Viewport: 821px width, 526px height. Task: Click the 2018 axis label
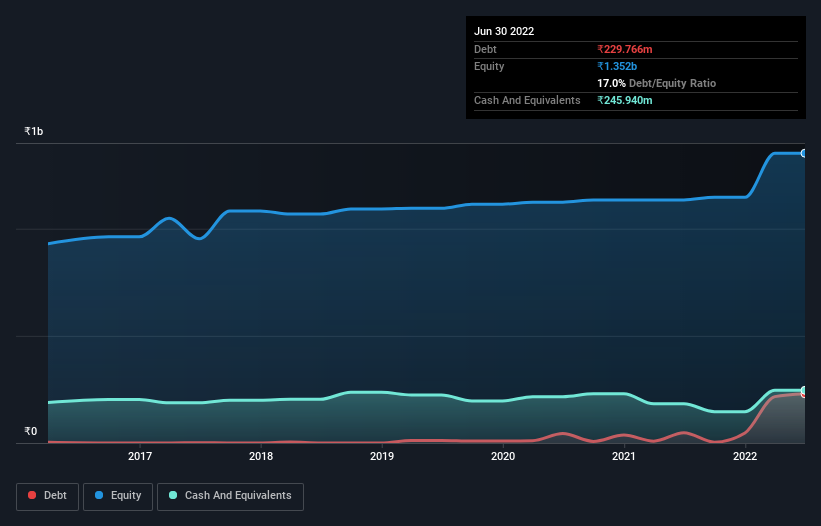click(x=261, y=456)
